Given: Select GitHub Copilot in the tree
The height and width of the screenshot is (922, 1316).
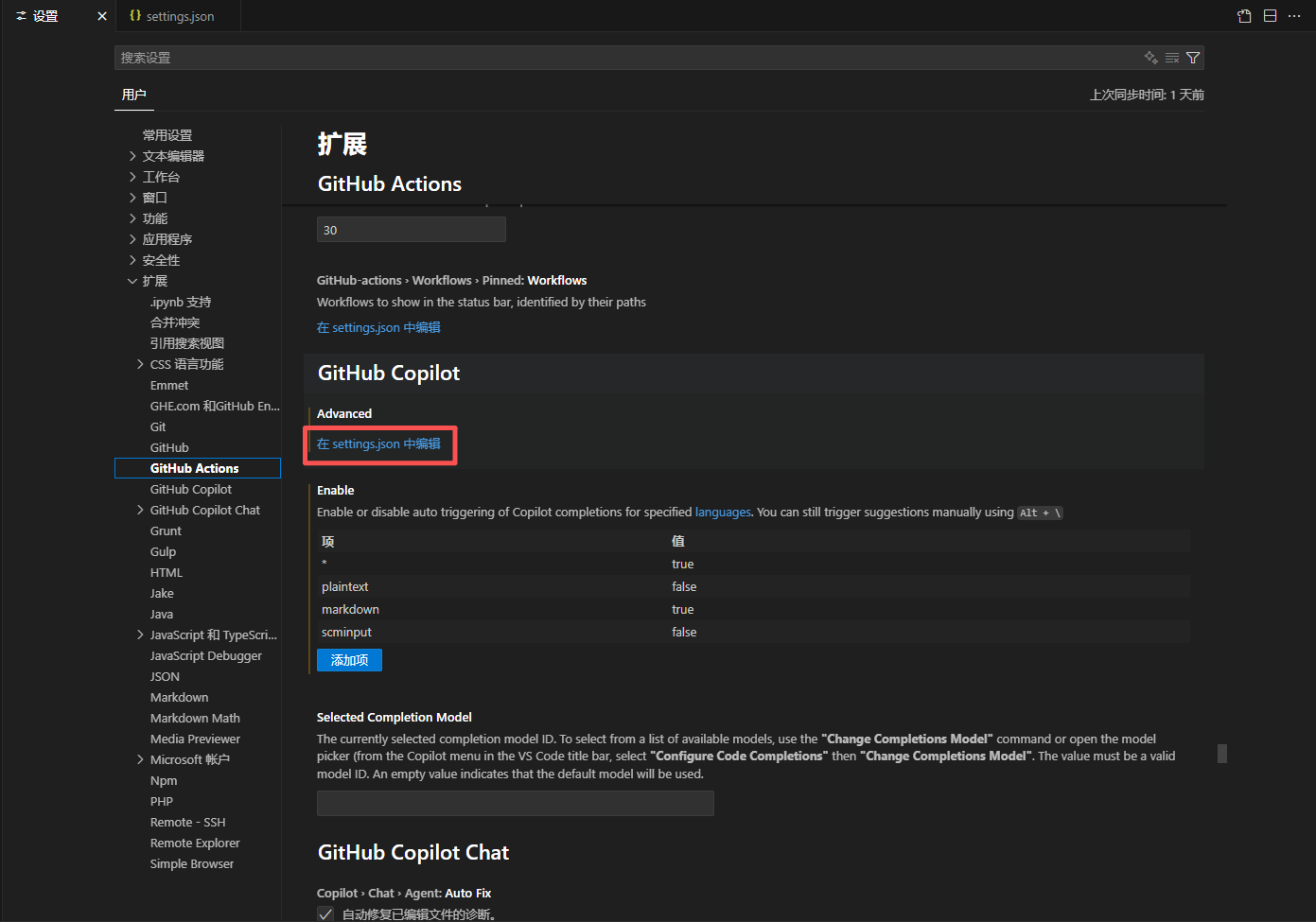Looking at the screenshot, I should (191, 489).
